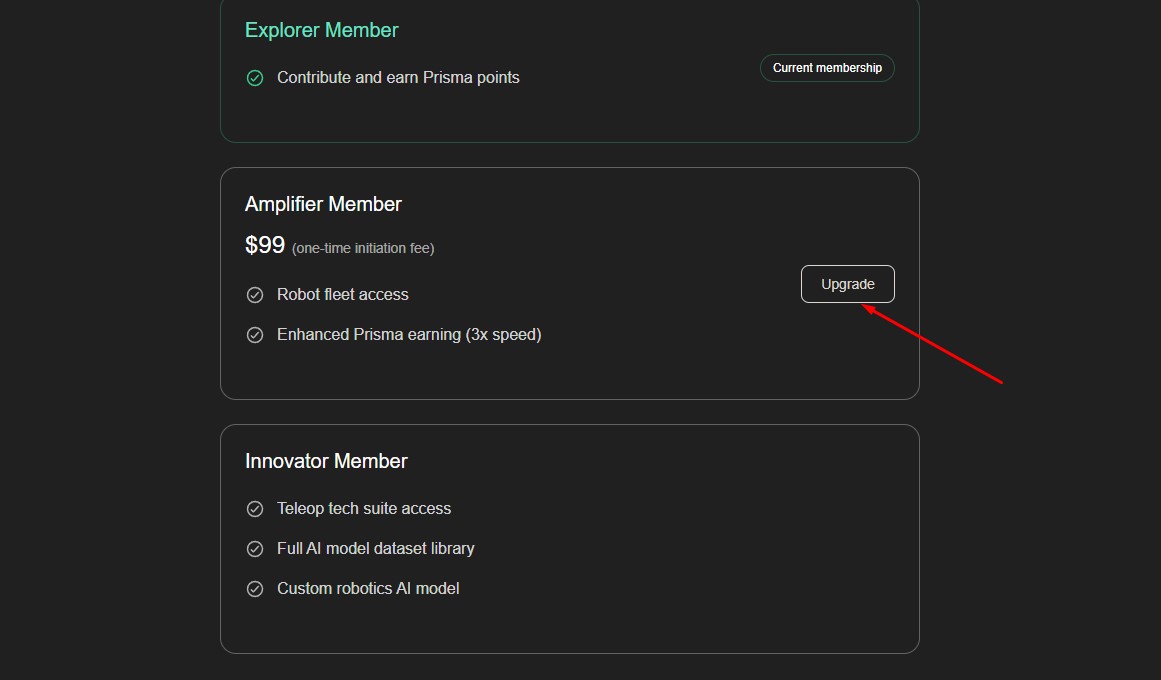Click checkmark icon beside Contribute and earn Prisma points
The image size is (1161, 680).
click(x=255, y=78)
